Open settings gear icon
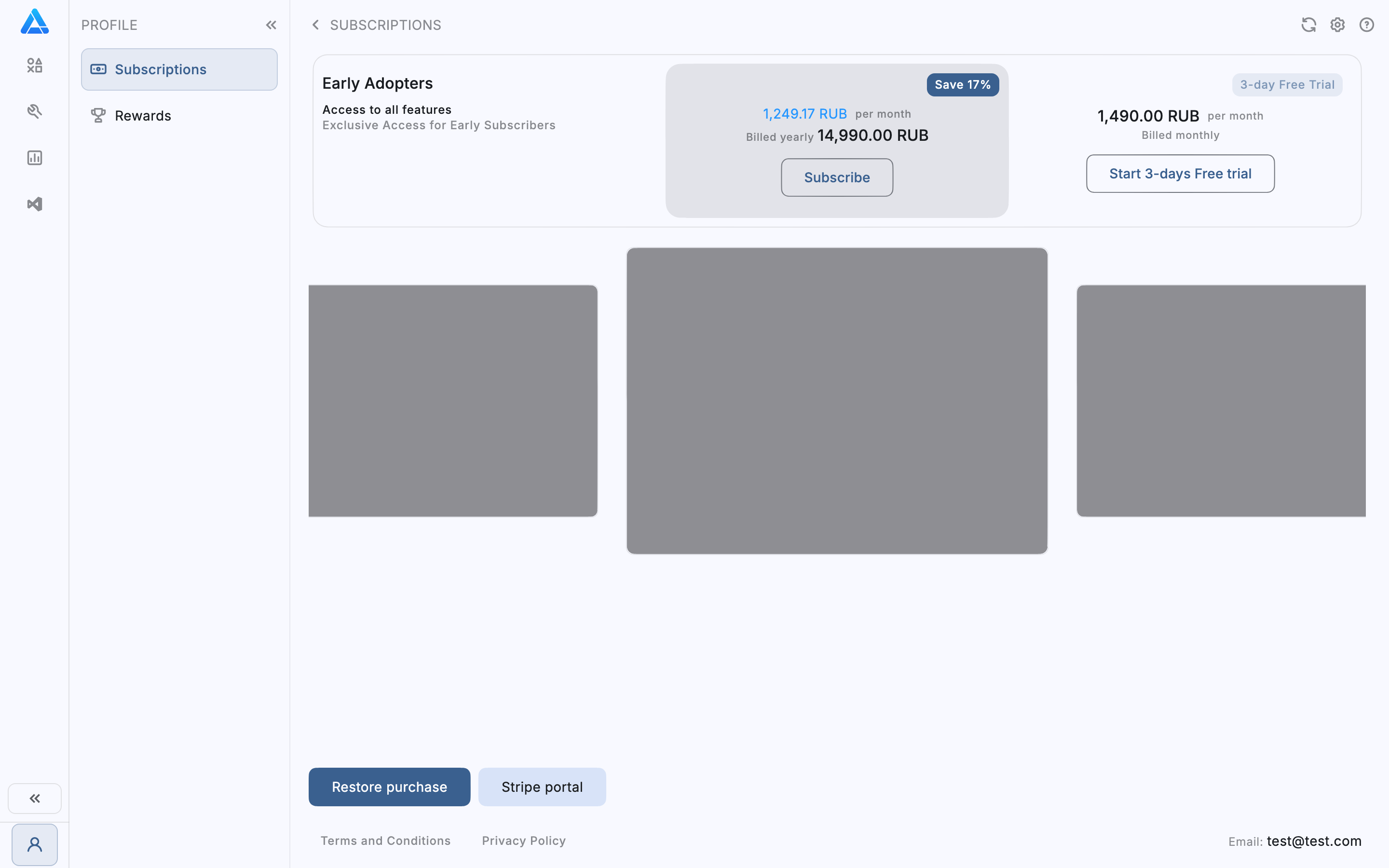 [x=1337, y=25]
